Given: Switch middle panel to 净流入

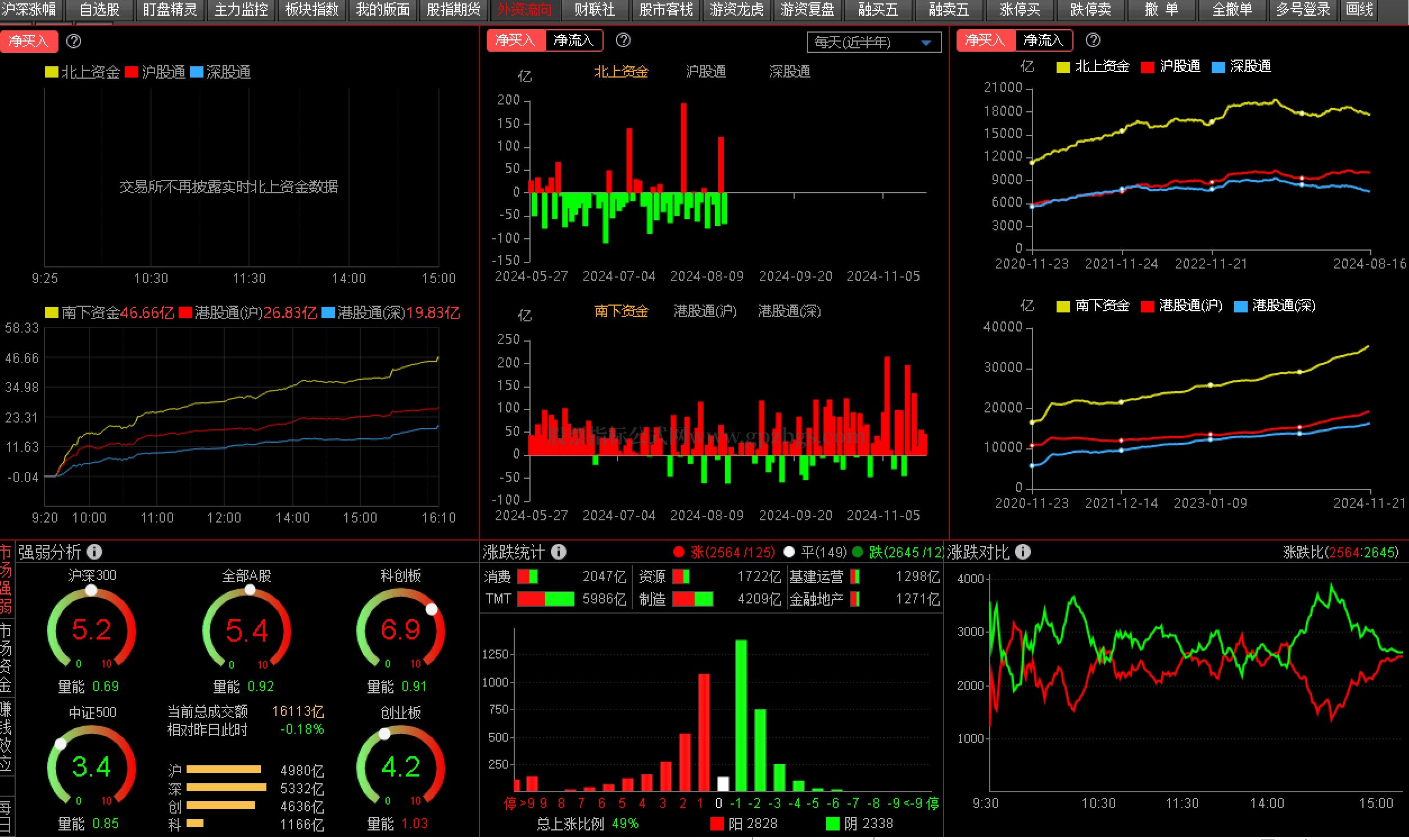Looking at the screenshot, I should (573, 40).
